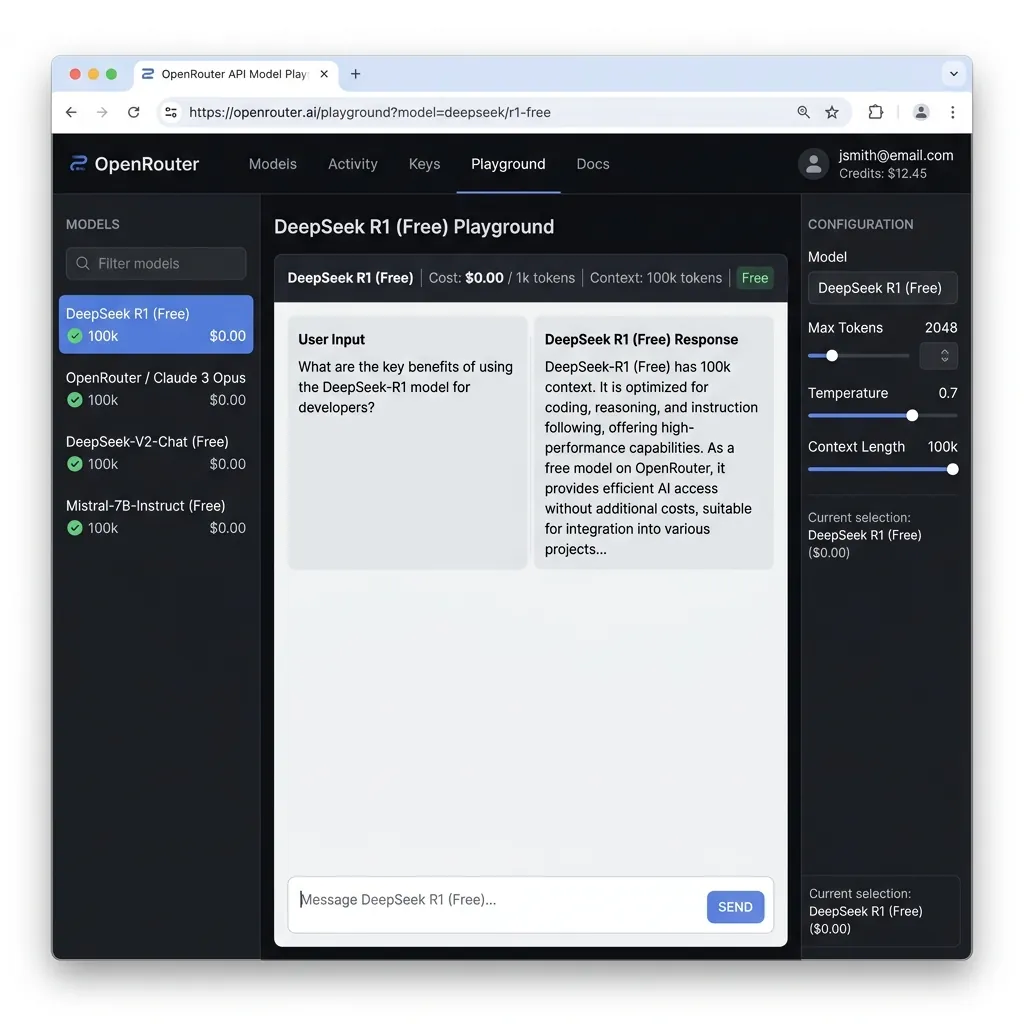Image resolution: width=1024 pixels, height=1024 pixels.
Task: Click jsmith@email.com account text
Action: (895, 155)
